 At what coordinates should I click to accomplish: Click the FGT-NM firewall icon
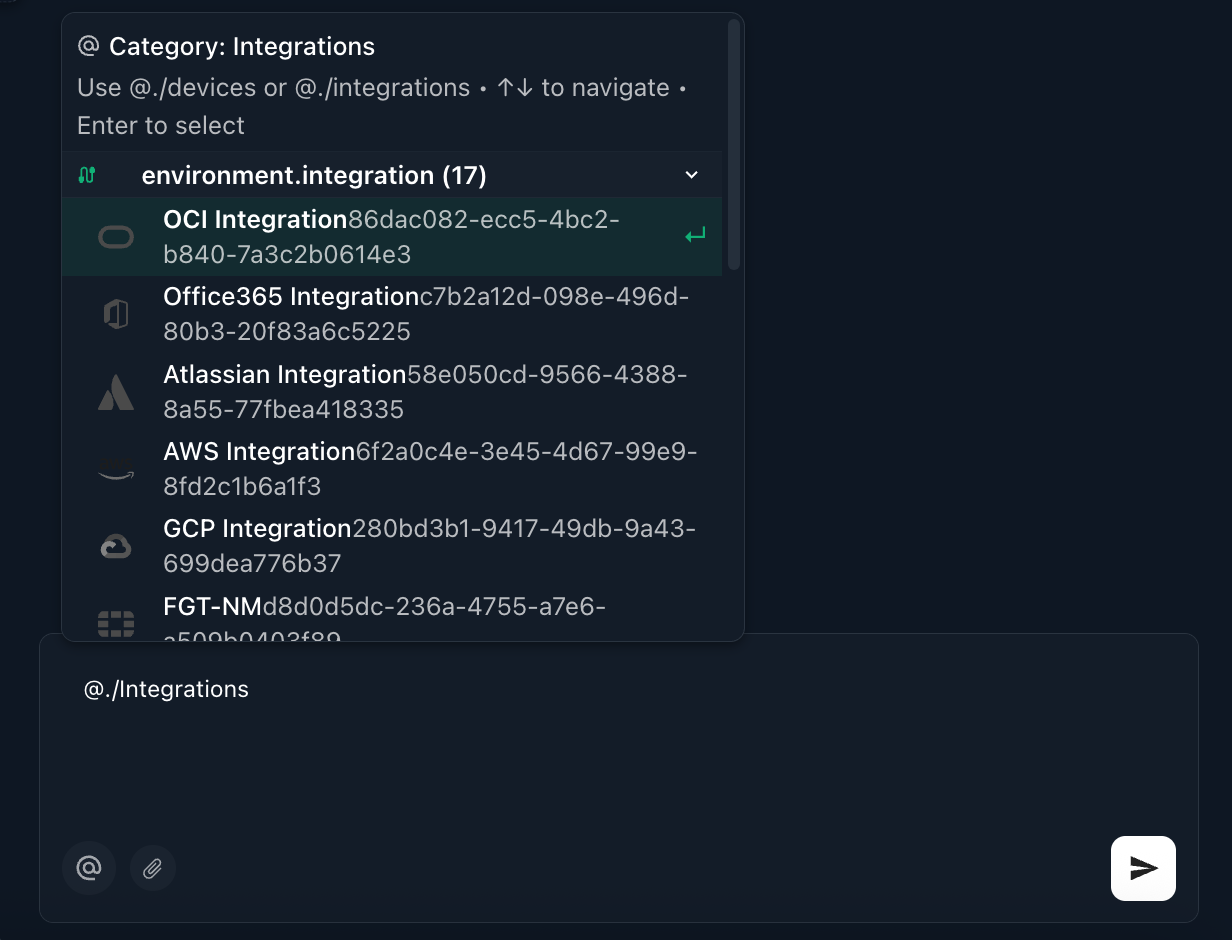point(116,623)
